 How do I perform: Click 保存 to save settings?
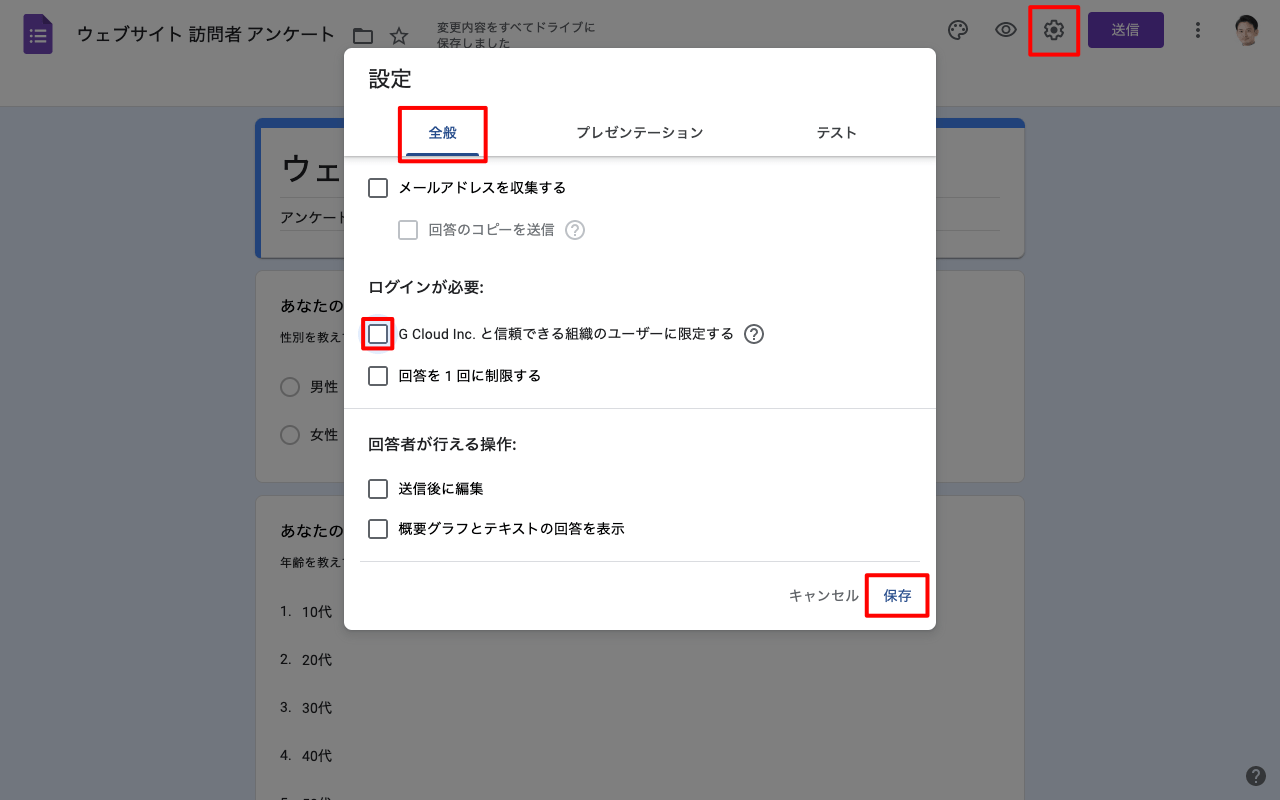click(897, 595)
